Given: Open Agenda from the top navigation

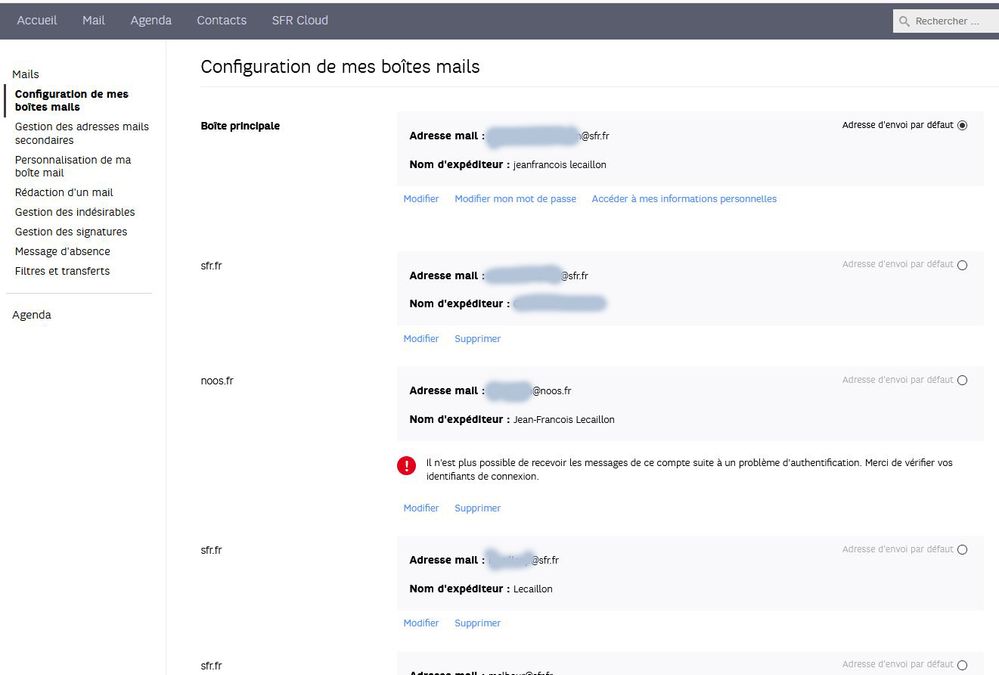Looking at the screenshot, I should 150,19.
